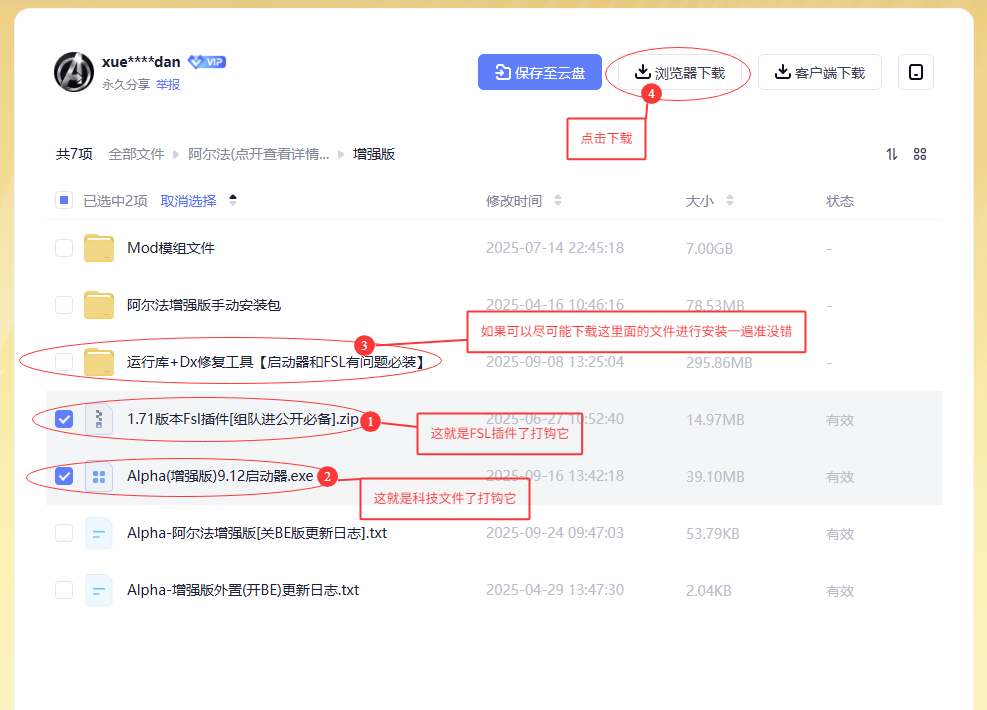
Task: Click the 阿尔法增强版手动安装包 folder icon
Action: [99, 305]
